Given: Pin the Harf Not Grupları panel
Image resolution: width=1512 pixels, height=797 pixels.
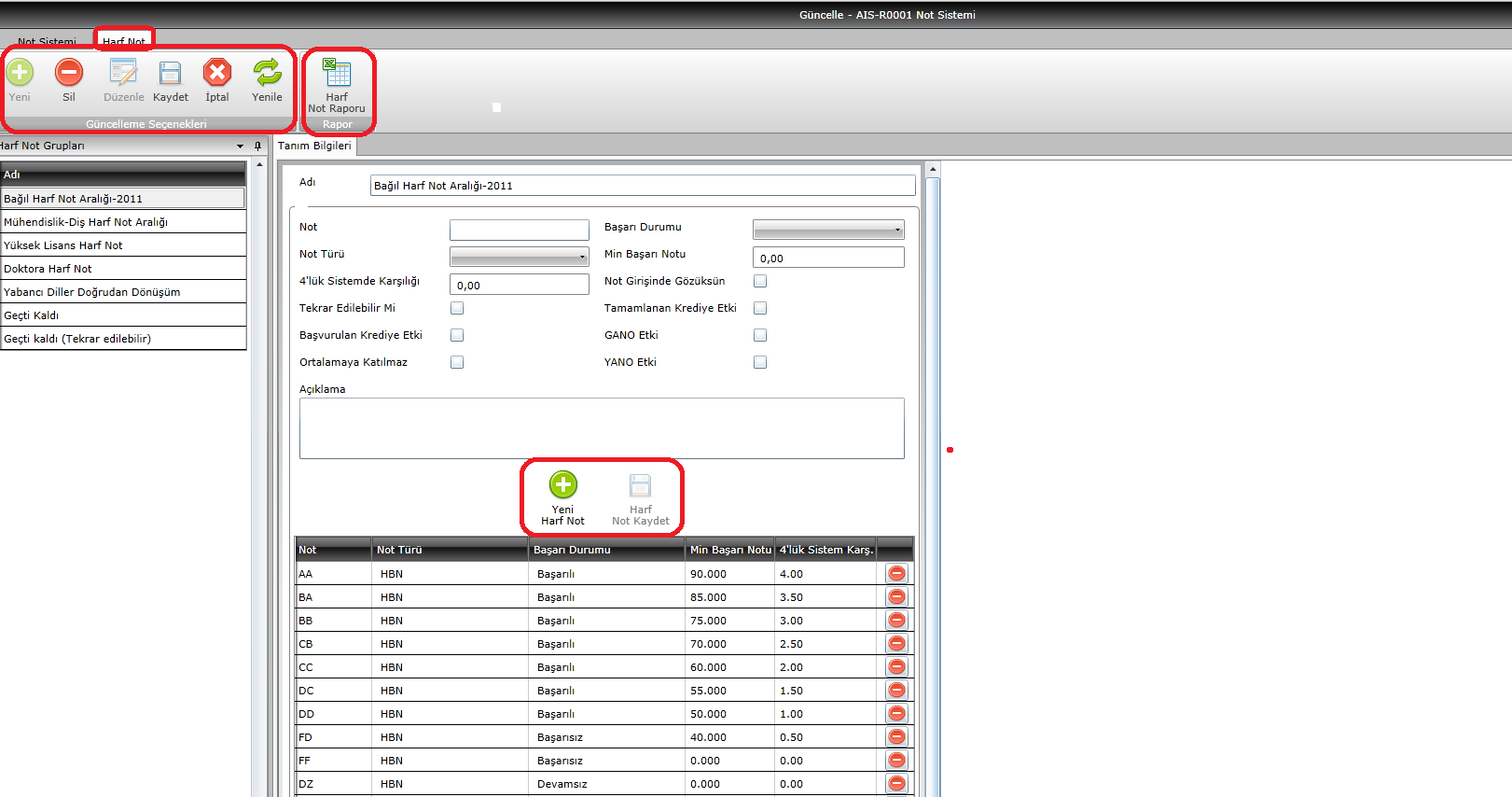Looking at the screenshot, I should (258, 146).
